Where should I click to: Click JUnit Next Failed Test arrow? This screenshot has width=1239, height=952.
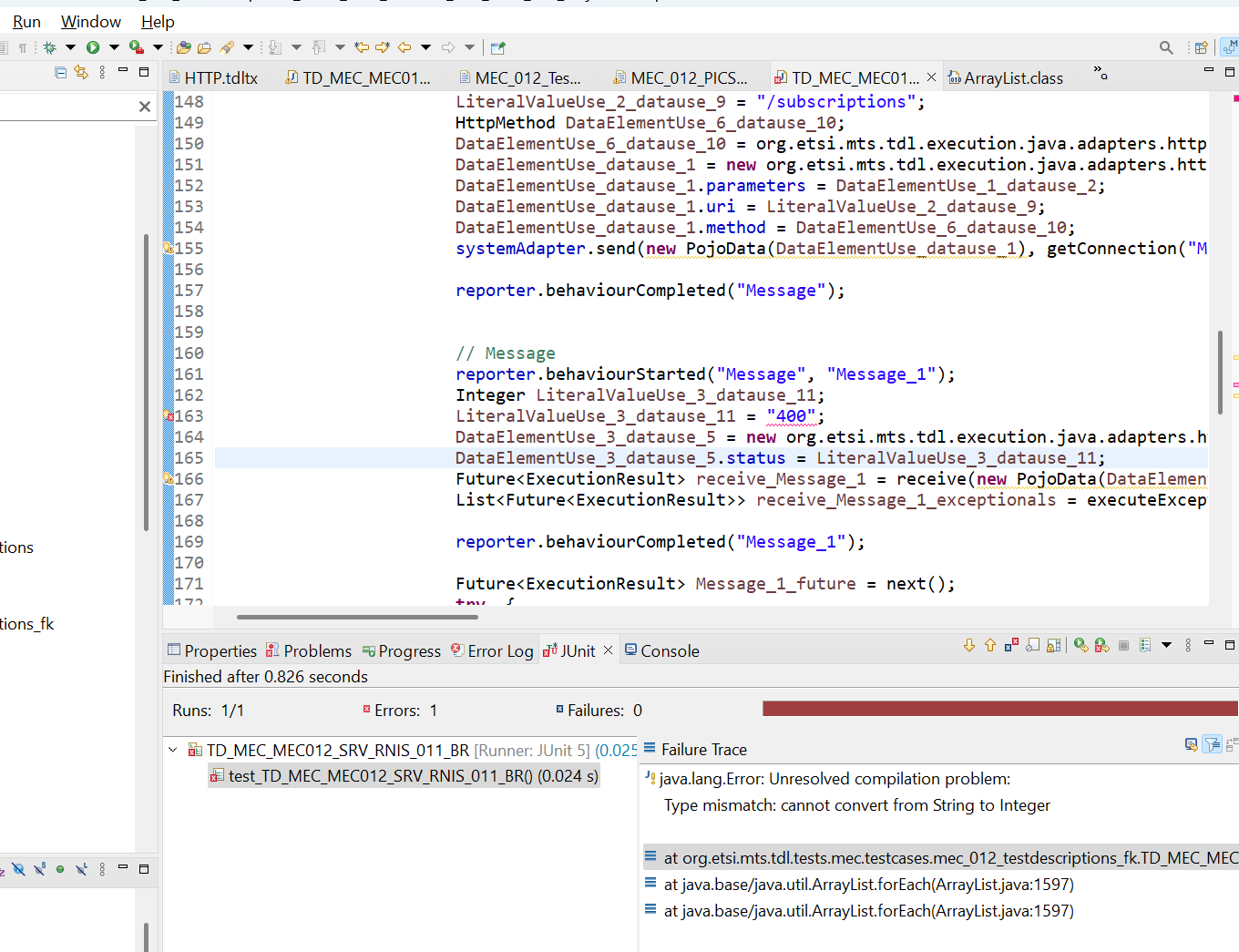pyautogui.click(x=969, y=646)
